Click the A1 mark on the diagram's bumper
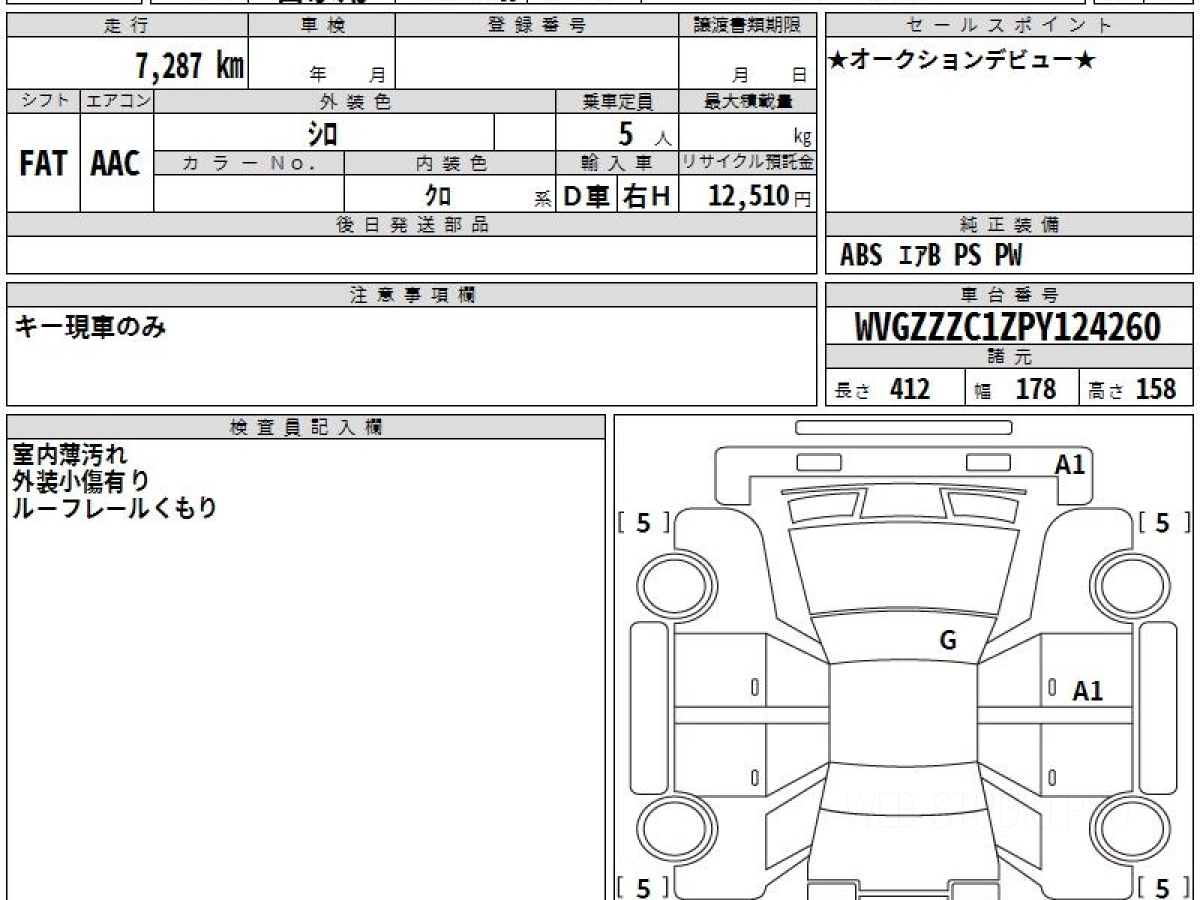The image size is (1200, 900). point(1070,463)
